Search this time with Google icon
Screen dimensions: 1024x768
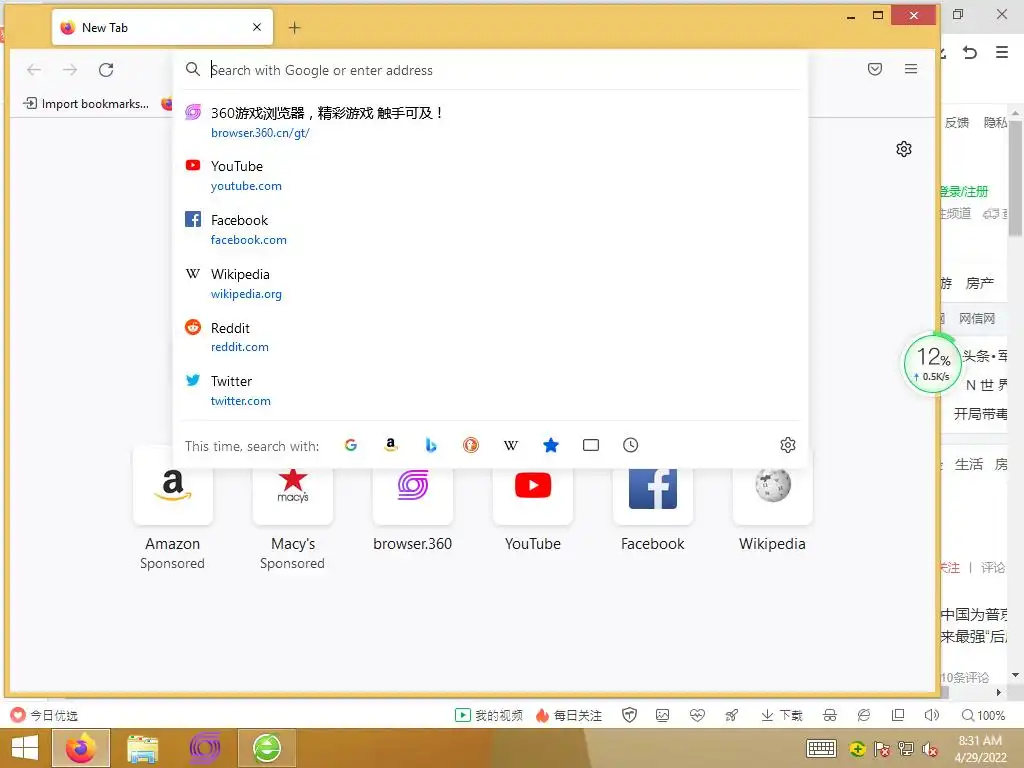(351, 445)
